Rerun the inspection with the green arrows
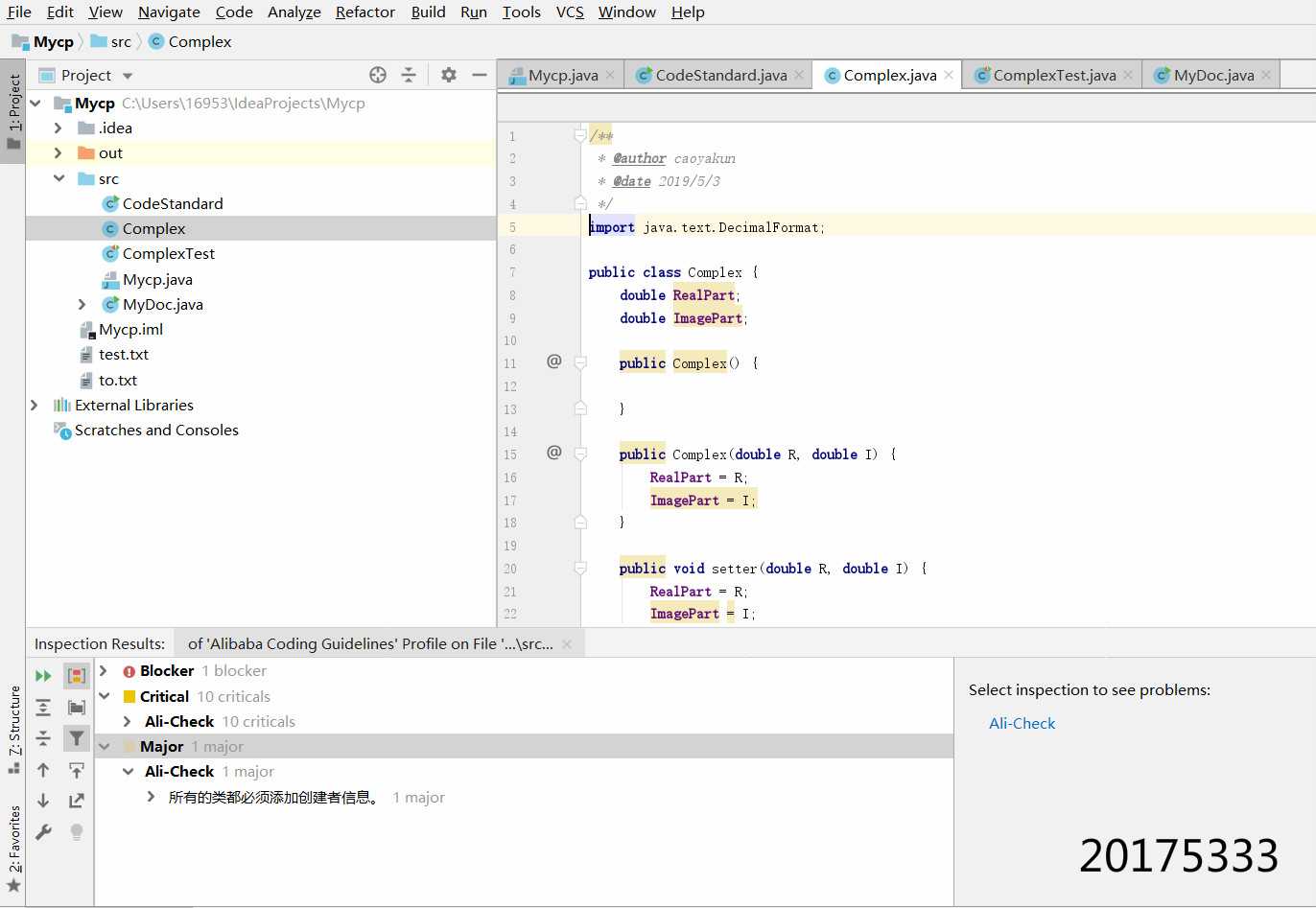1316x908 pixels. tap(43, 676)
